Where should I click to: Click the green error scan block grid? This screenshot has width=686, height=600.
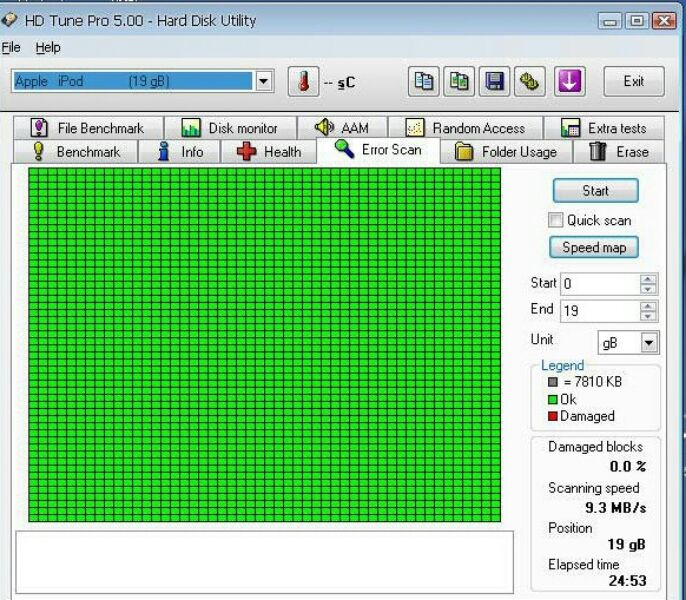(x=265, y=345)
